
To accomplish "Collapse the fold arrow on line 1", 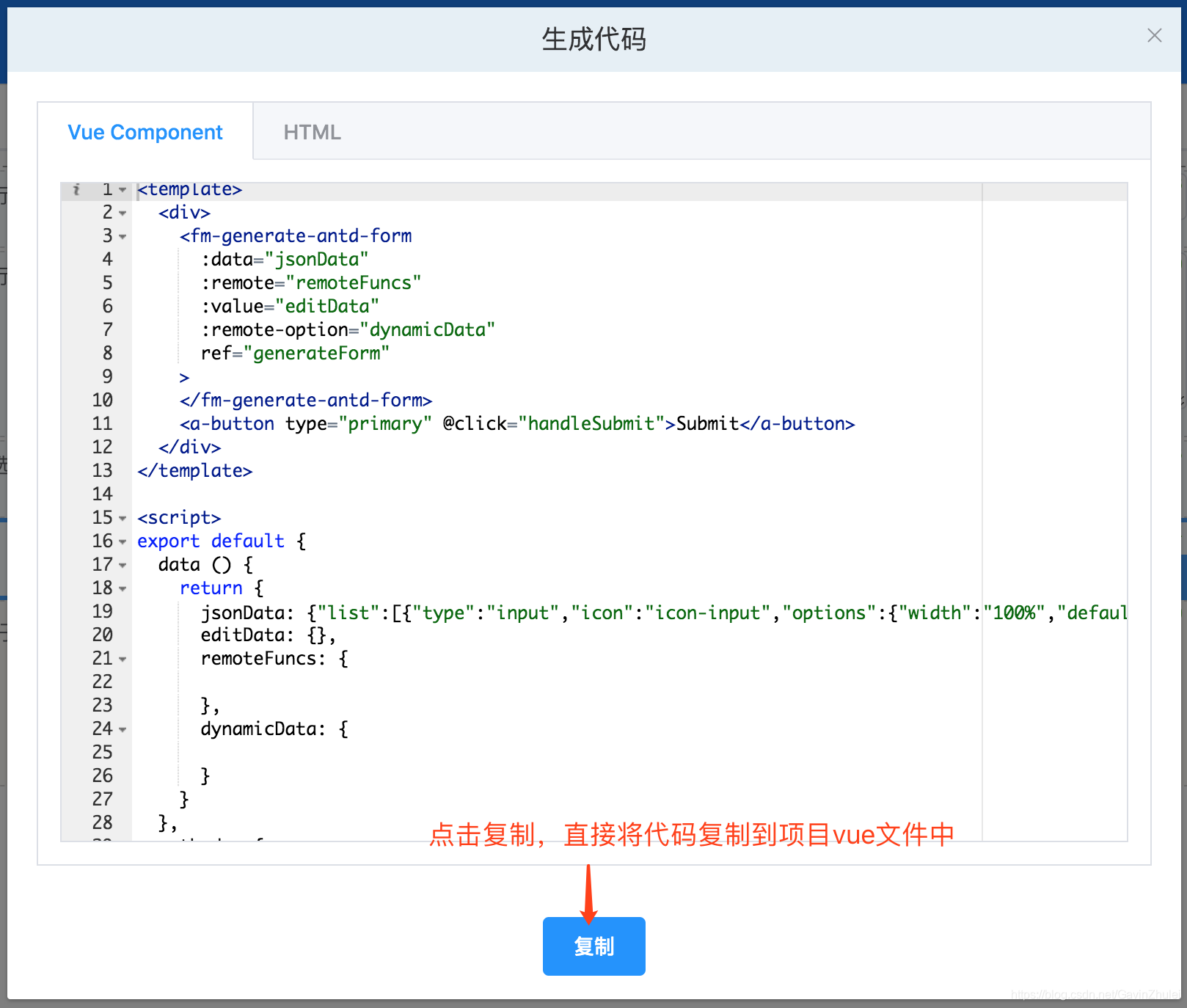I will coord(123,190).
